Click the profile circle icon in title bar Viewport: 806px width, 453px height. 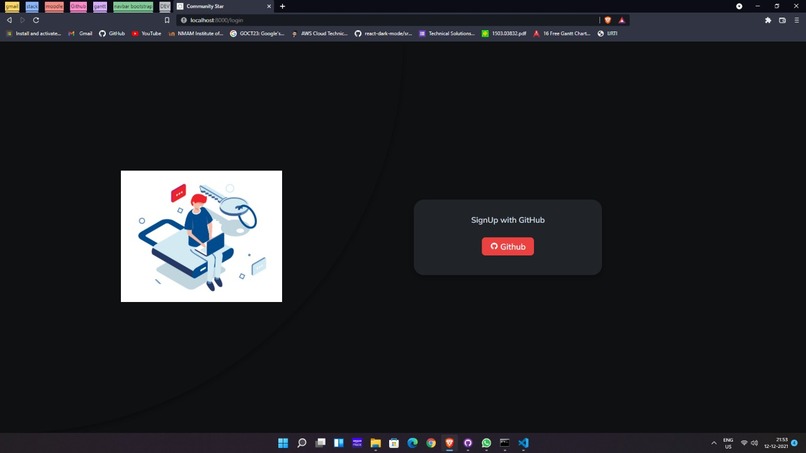click(739, 6)
